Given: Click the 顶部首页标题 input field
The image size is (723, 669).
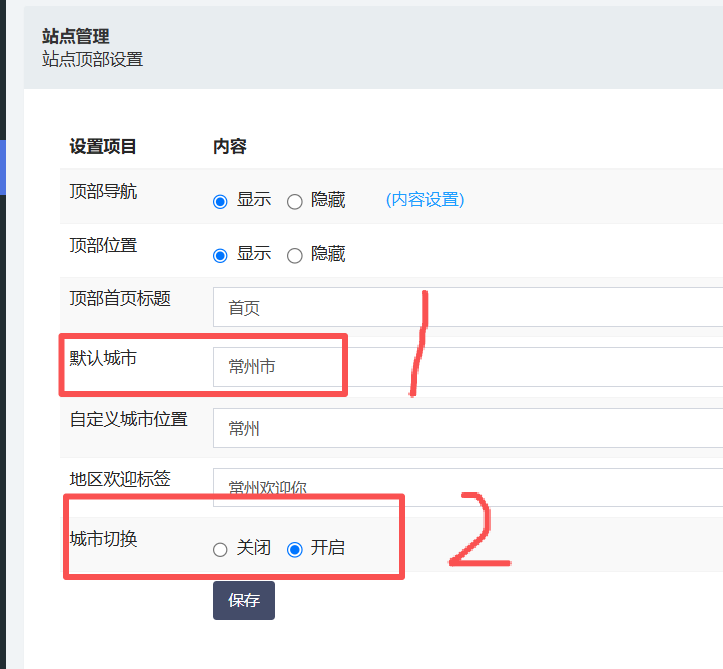Looking at the screenshot, I should click(x=467, y=307).
